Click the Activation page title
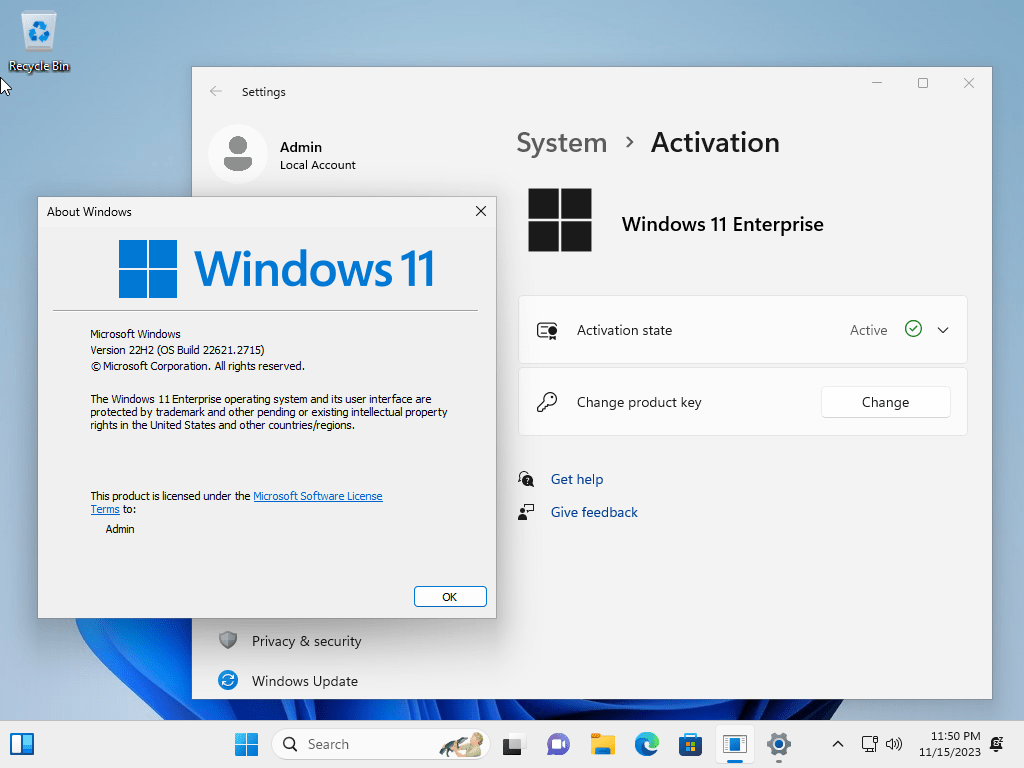Viewport: 1024px width, 768px height. [715, 142]
